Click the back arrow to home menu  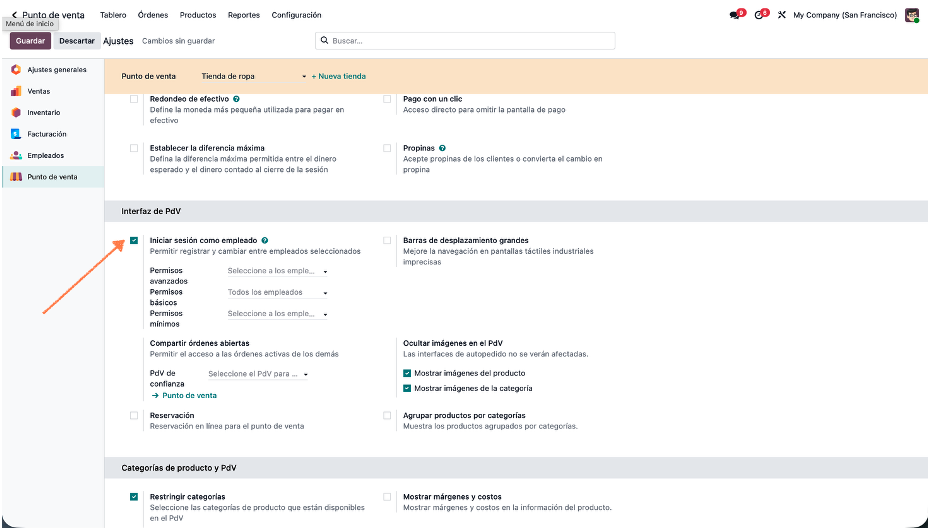pos(14,15)
